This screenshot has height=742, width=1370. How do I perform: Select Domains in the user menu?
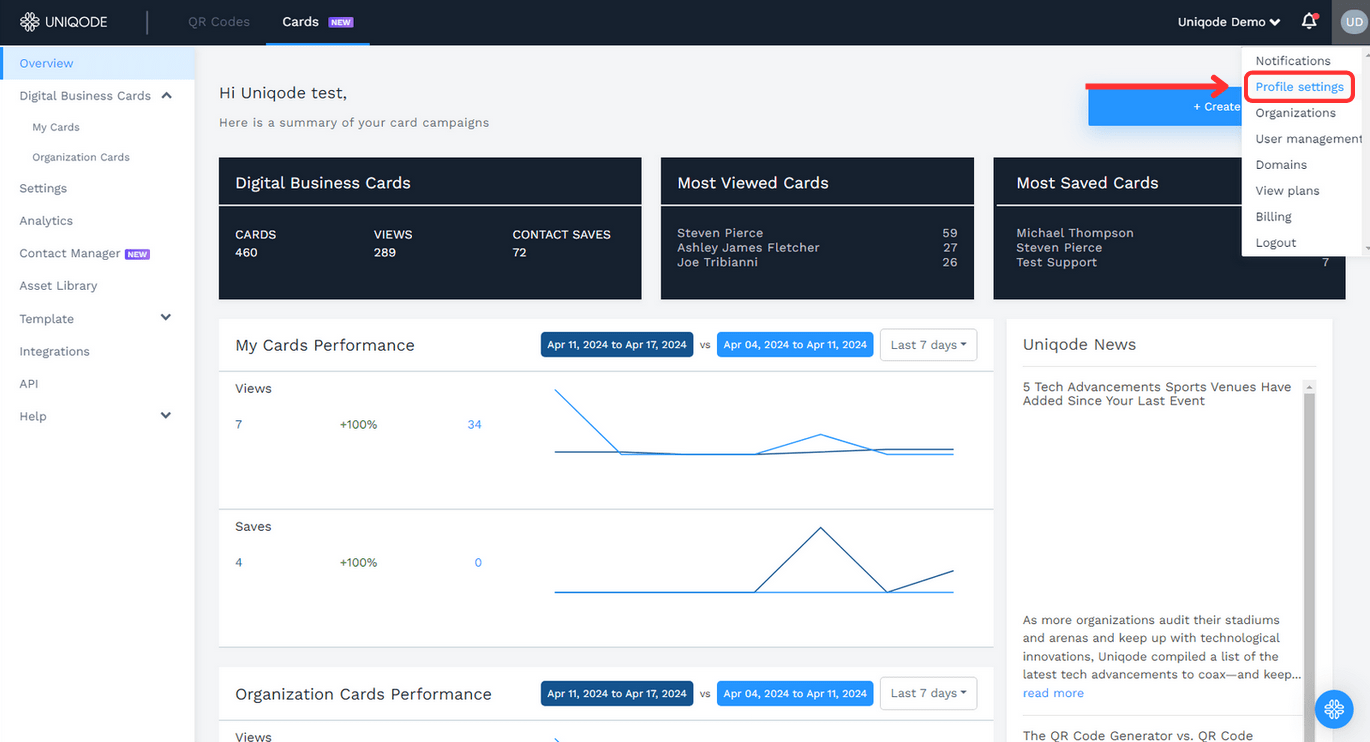1281,165
